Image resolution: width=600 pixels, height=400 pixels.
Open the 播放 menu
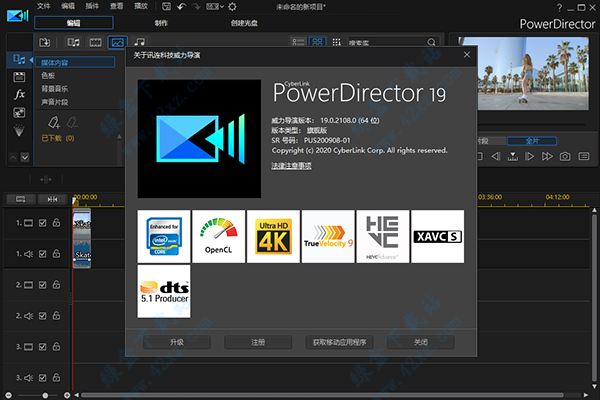[x=141, y=6]
